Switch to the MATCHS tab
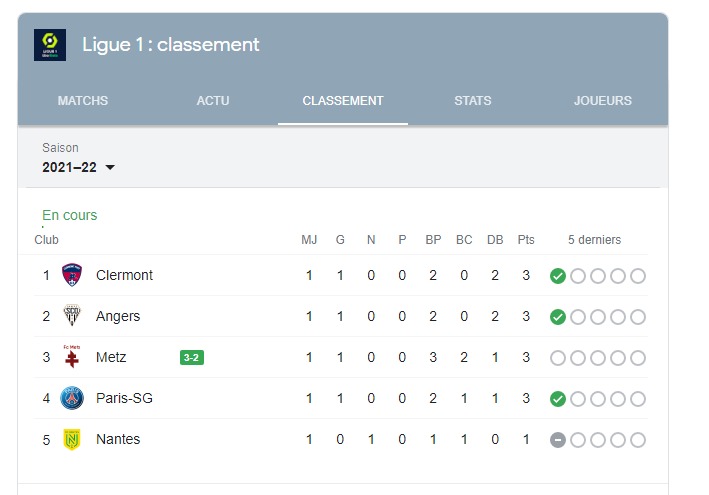709x495 pixels. (x=83, y=101)
